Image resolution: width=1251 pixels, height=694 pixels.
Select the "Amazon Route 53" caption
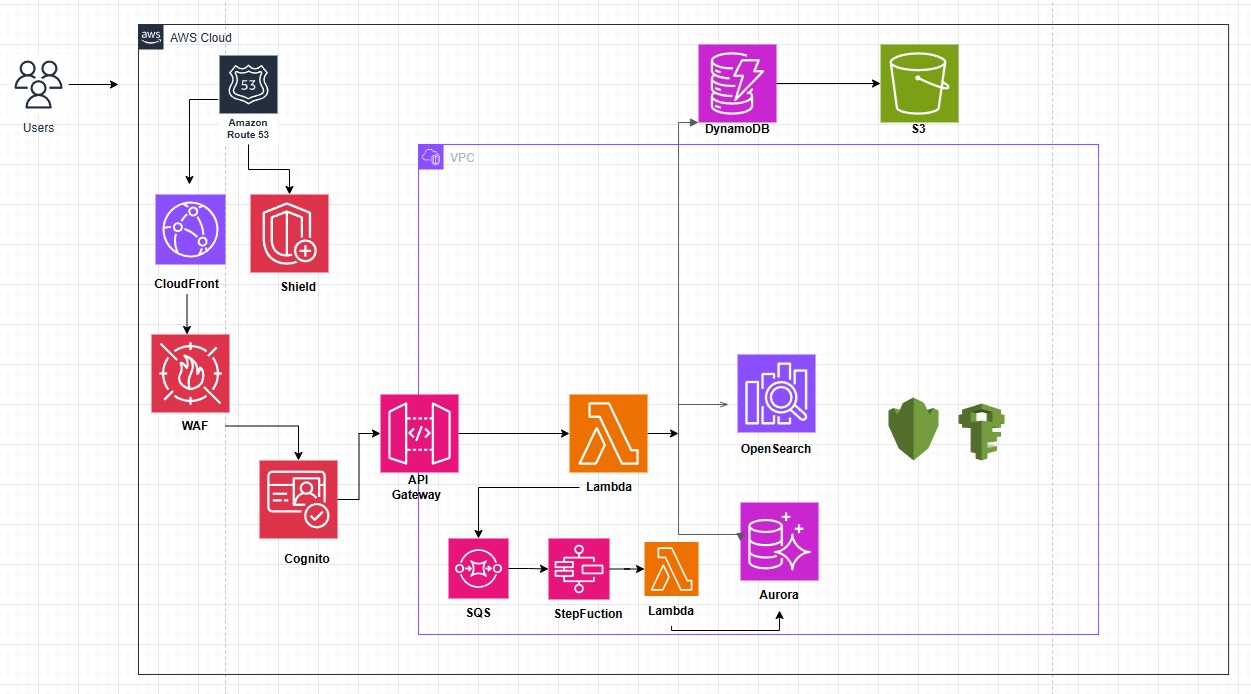pos(249,128)
